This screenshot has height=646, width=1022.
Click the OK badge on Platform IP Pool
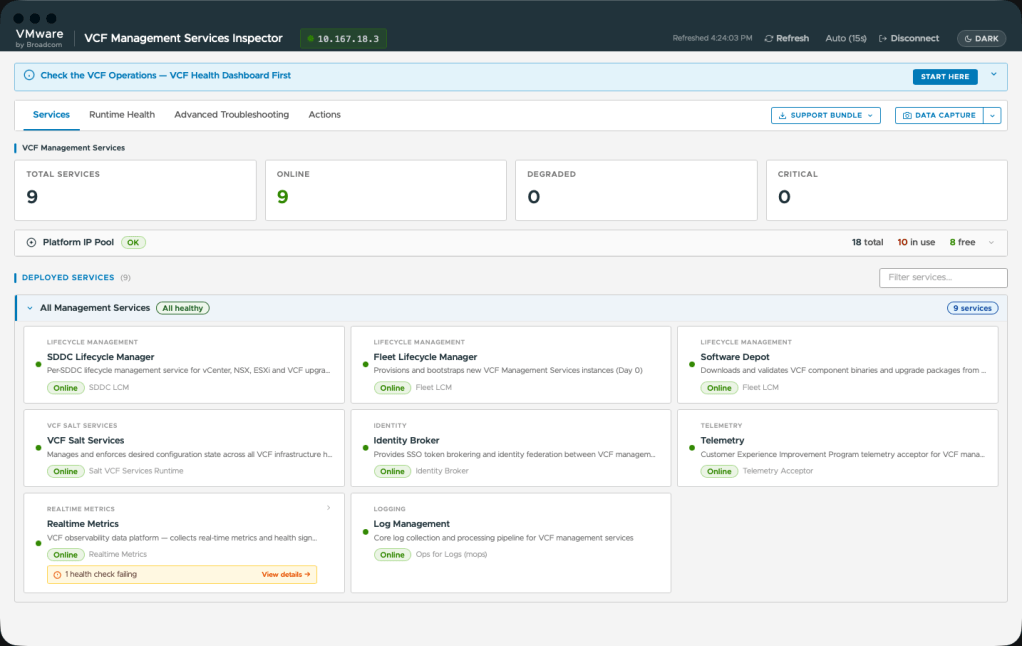(133, 242)
